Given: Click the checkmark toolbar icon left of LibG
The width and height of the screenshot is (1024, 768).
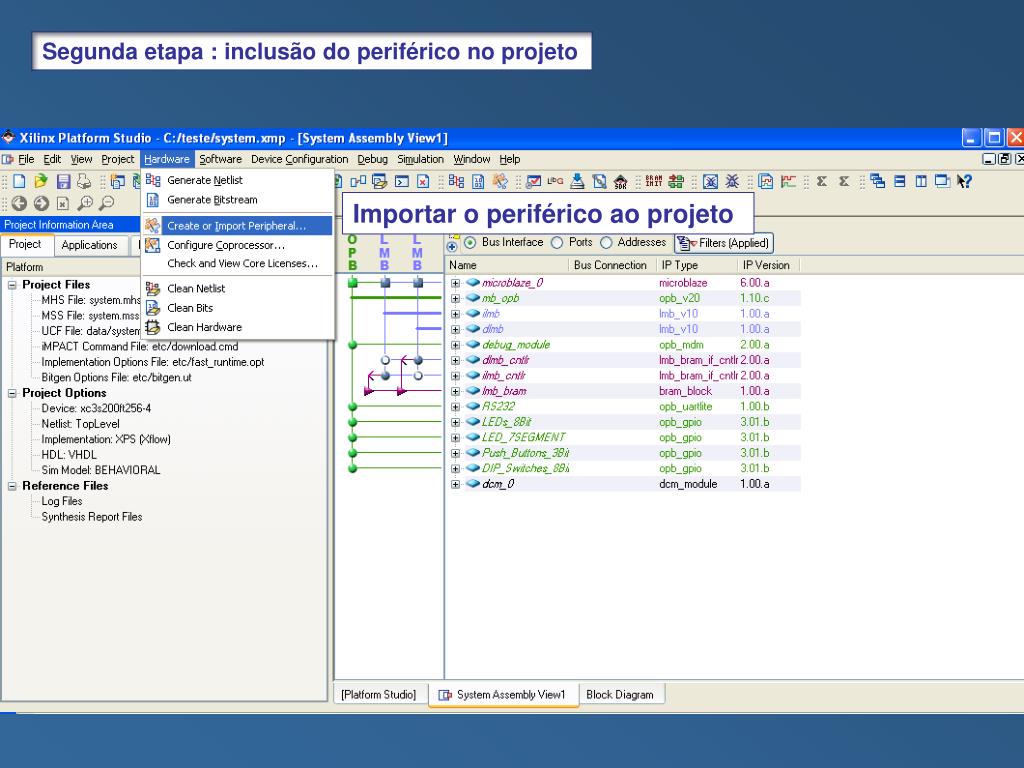Looking at the screenshot, I should pos(534,182).
